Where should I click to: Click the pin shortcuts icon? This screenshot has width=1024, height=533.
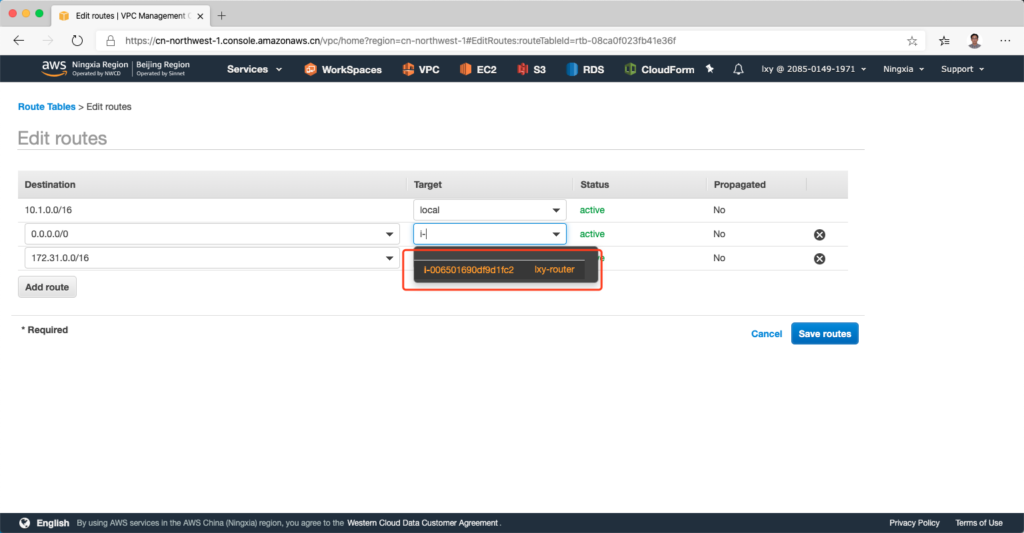tap(710, 69)
